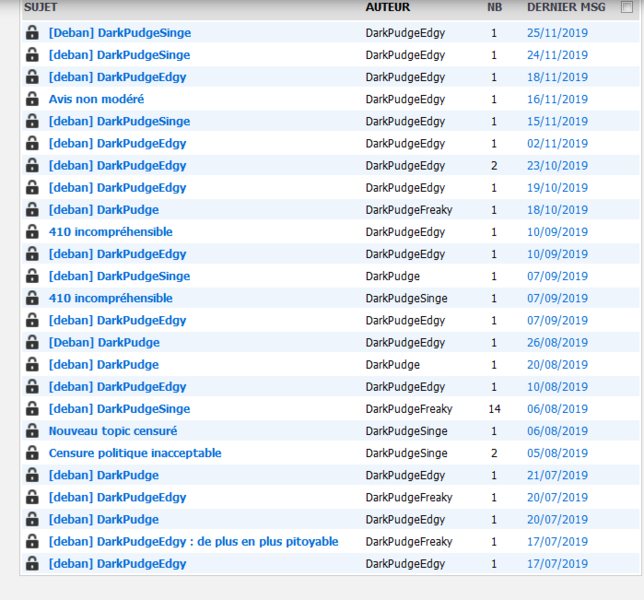The width and height of the screenshot is (644, 600).
Task: Click message count 2 on Censure politique row
Action: [x=494, y=453]
